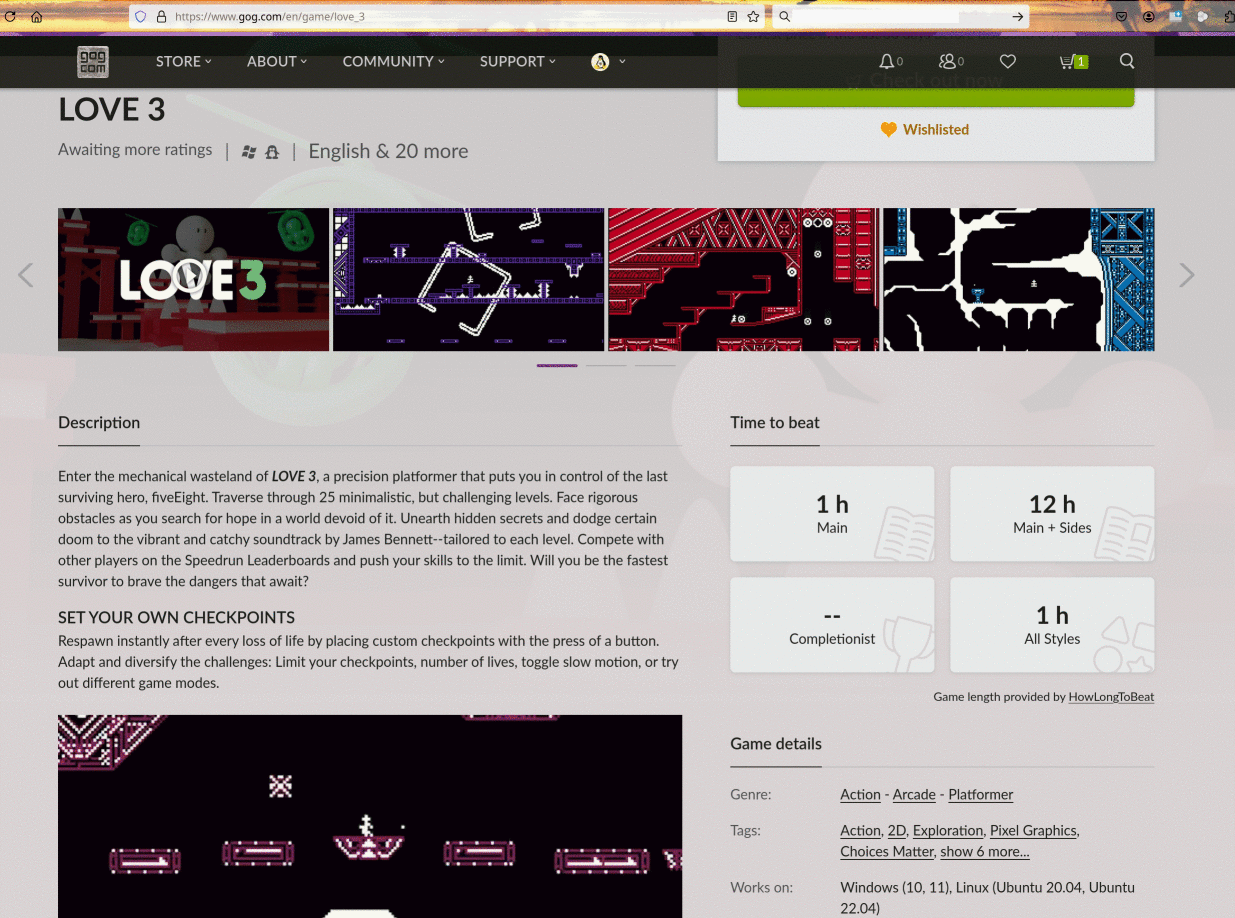Open the shopping cart
The height and width of the screenshot is (918, 1235).
(1073, 61)
